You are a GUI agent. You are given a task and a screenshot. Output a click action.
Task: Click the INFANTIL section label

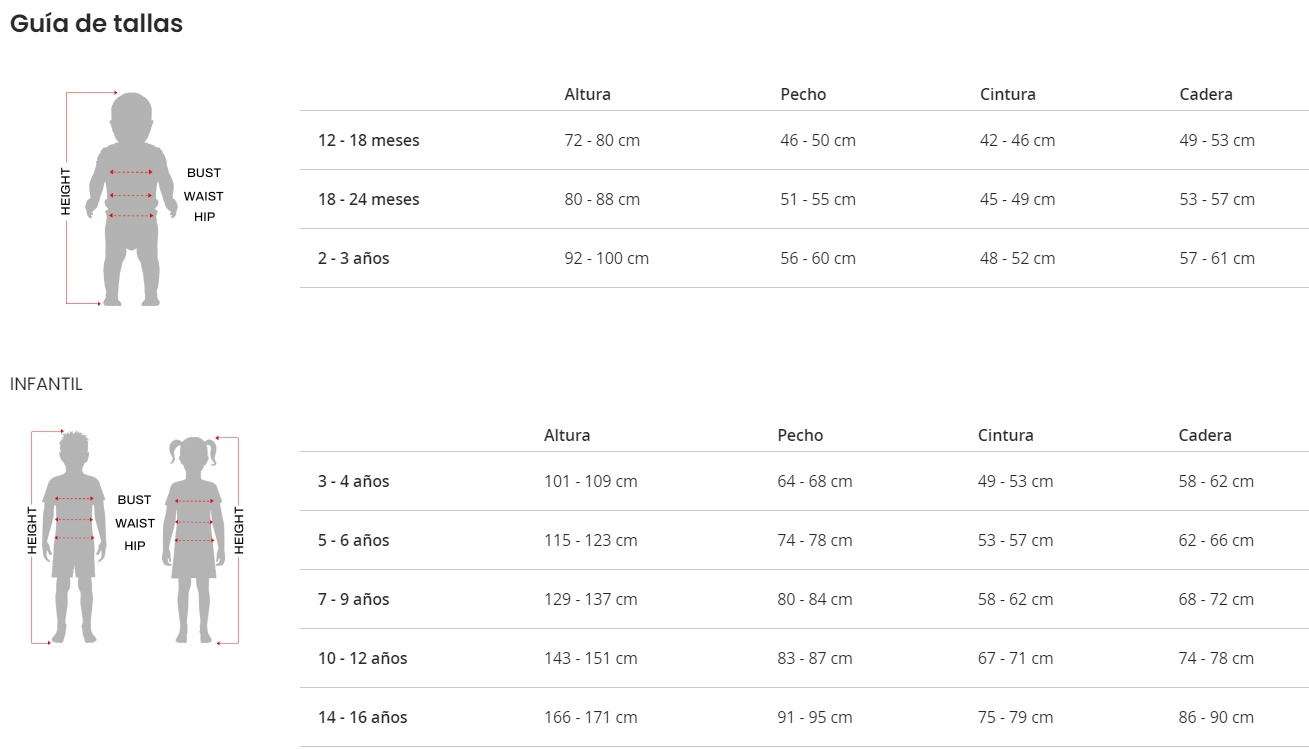[x=46, y=384]
